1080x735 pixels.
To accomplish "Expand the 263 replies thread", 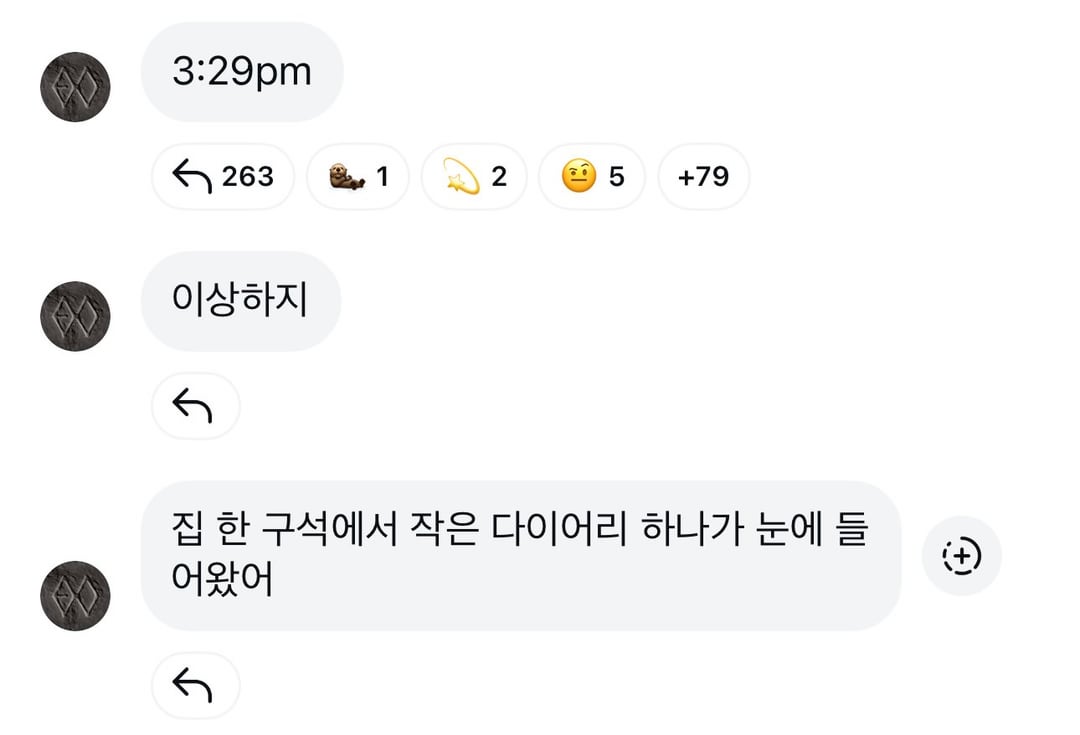I will pyautogui.click(x=222, y=177).
